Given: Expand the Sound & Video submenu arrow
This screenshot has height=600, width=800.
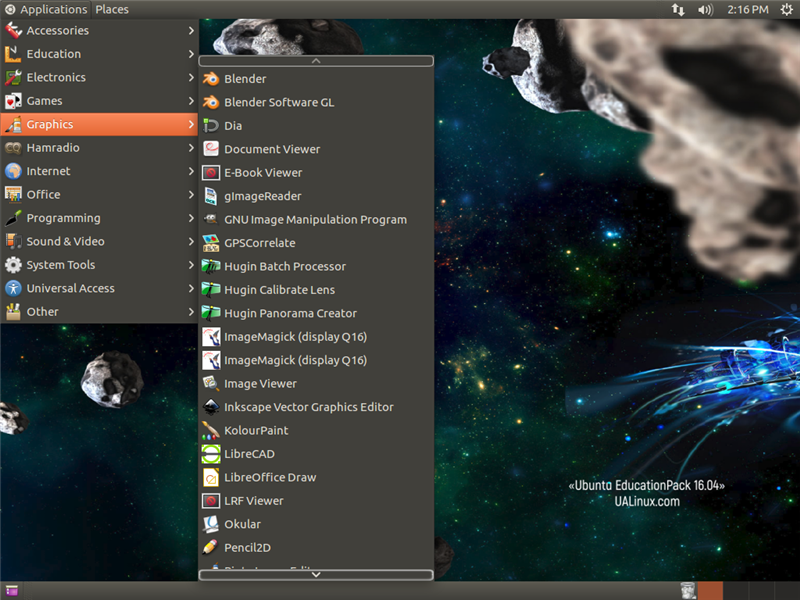Looking at the screenshot, I should (191, 242).
